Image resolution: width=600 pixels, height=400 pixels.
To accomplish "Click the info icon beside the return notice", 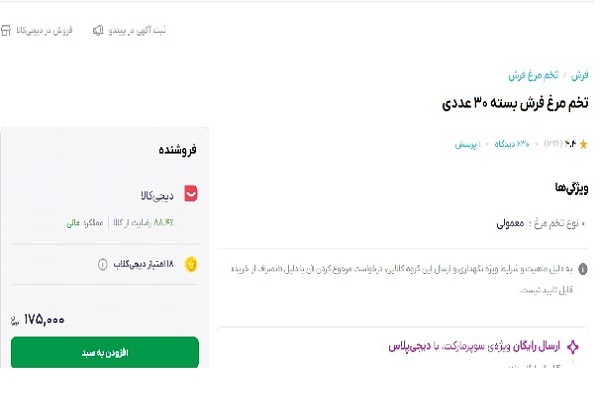I will 582,269.
